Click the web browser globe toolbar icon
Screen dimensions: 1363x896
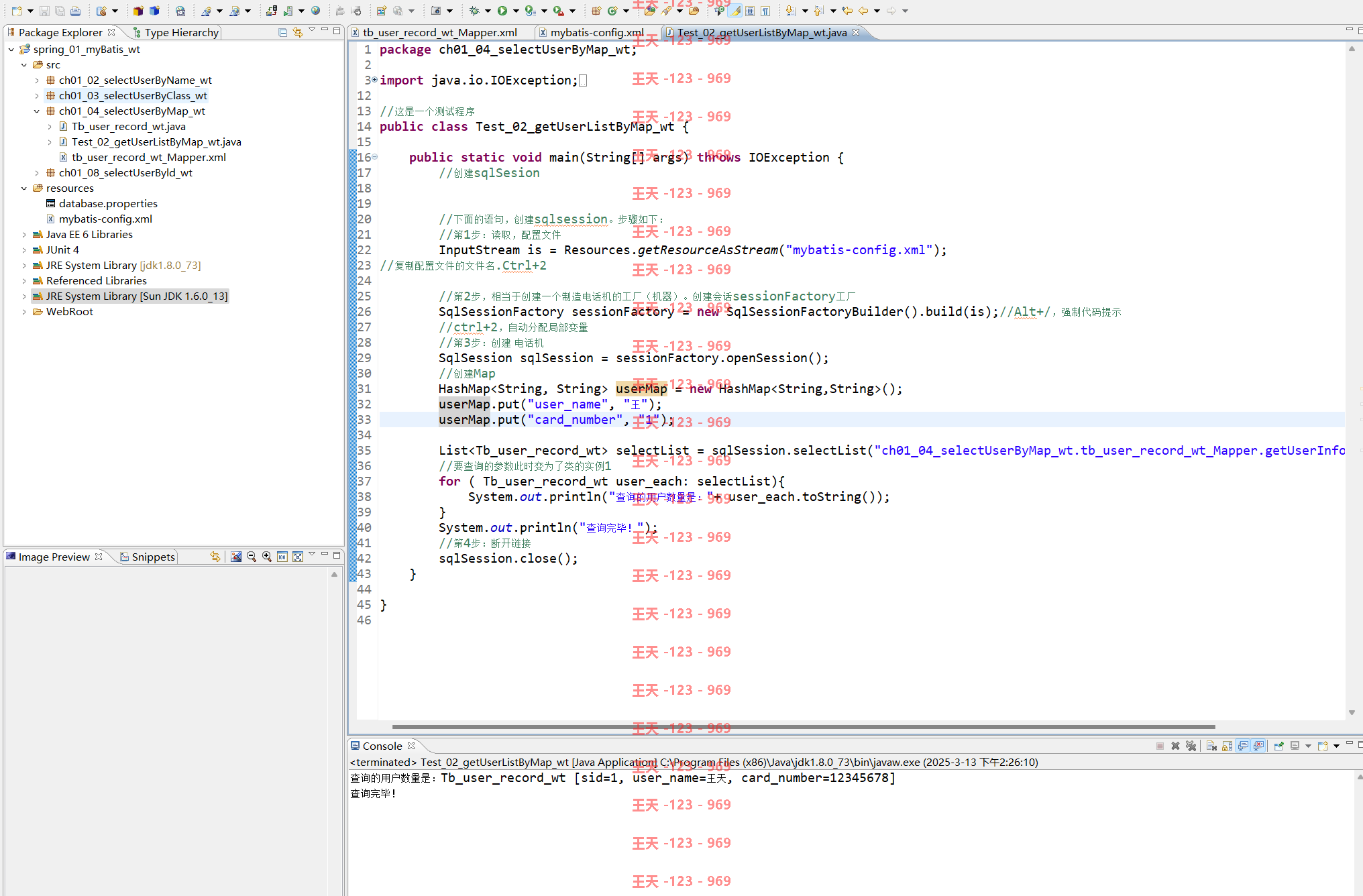click(x=315, y=11)
